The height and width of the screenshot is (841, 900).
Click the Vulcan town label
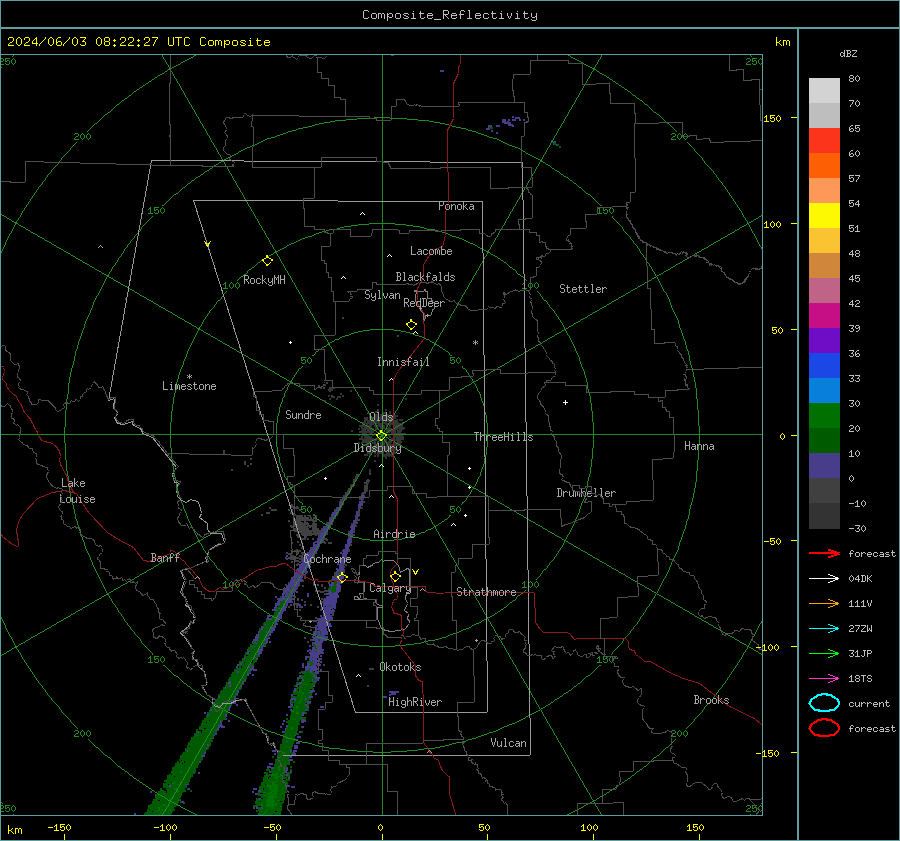508,743
